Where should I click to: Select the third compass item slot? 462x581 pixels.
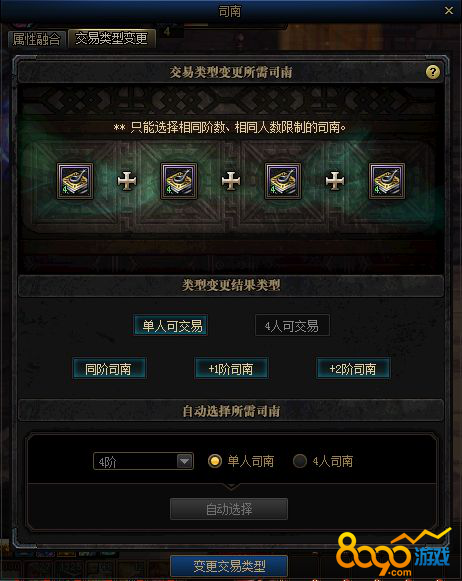click(x=283, y=181)
